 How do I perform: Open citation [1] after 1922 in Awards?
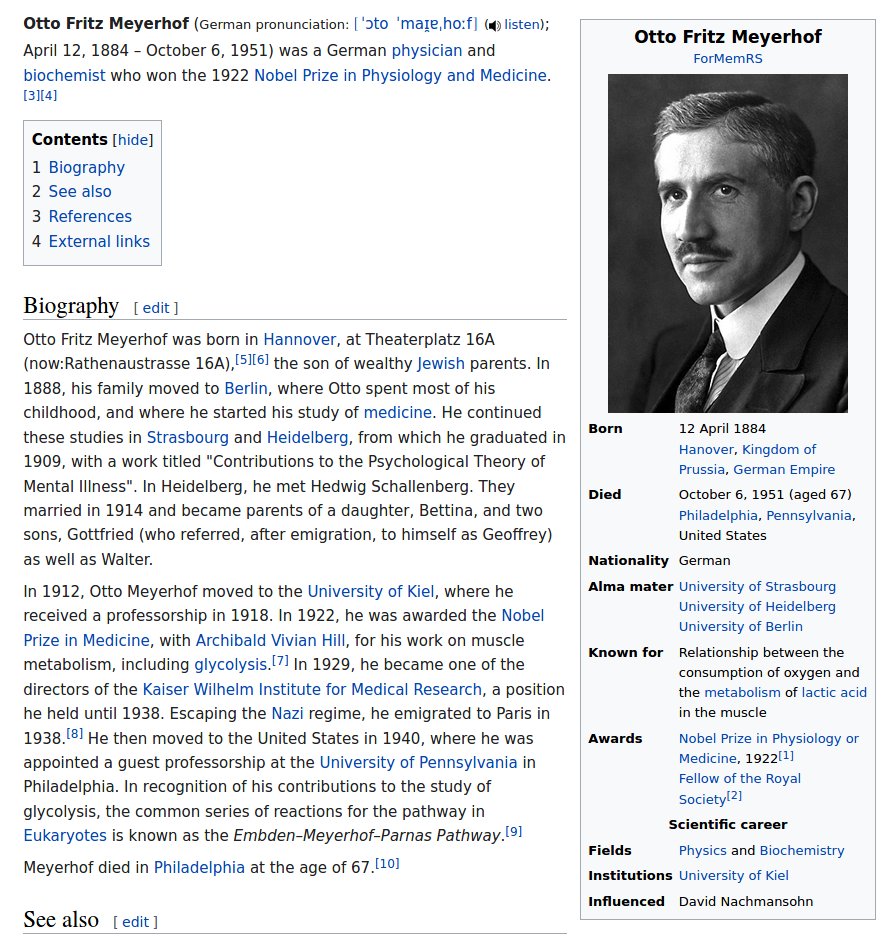pos(786,755)
